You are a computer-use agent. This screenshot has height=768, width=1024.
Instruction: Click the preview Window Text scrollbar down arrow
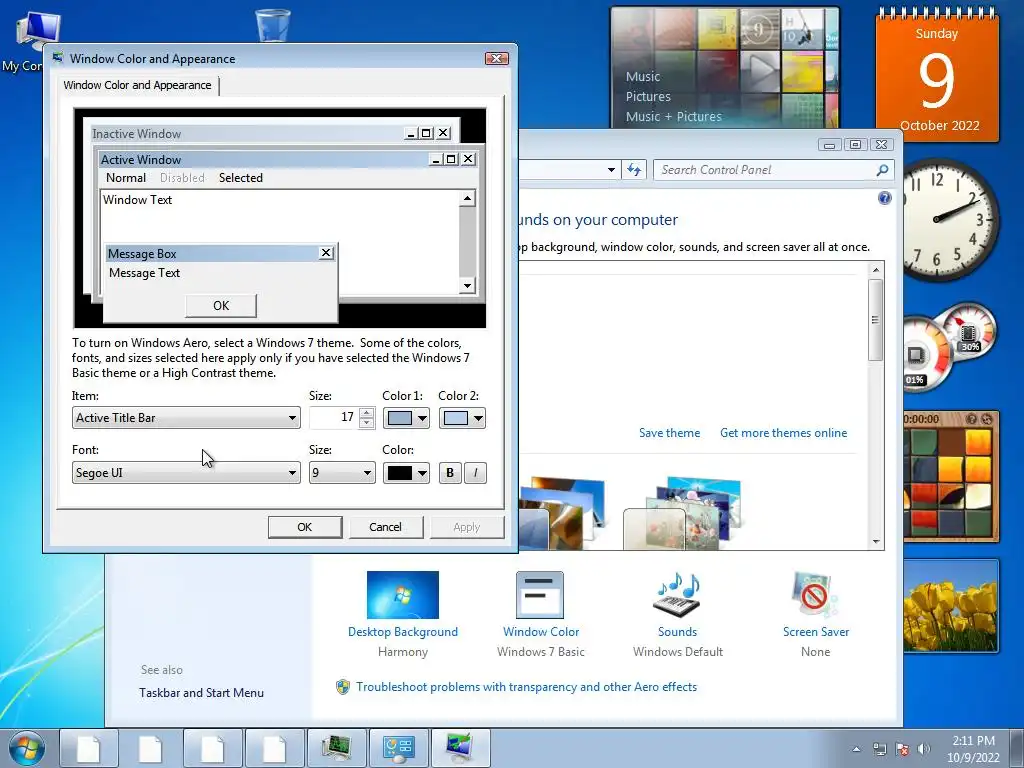pos(467,285)
